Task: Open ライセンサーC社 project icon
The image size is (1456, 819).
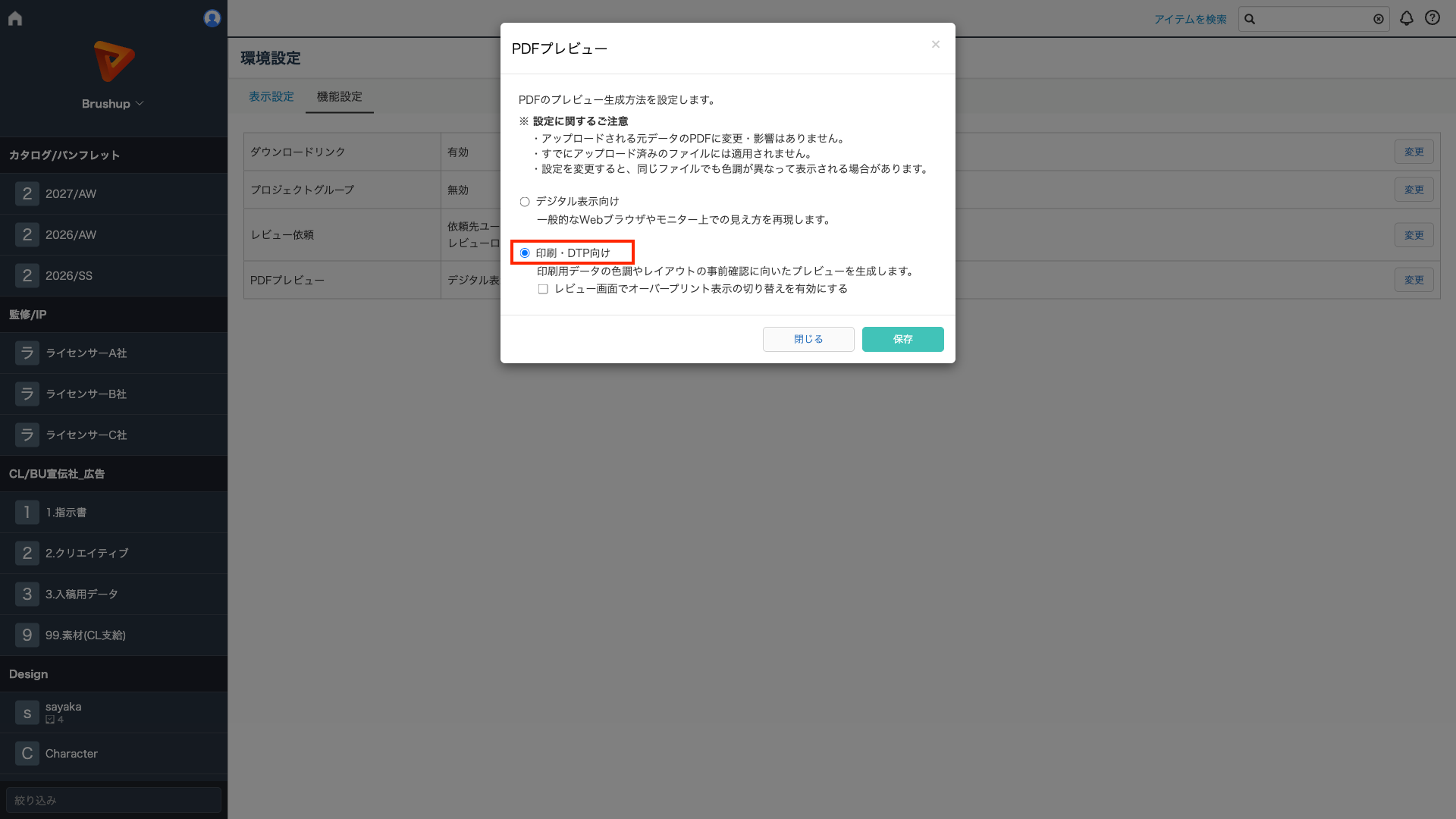Action: [x=27, y=435]
